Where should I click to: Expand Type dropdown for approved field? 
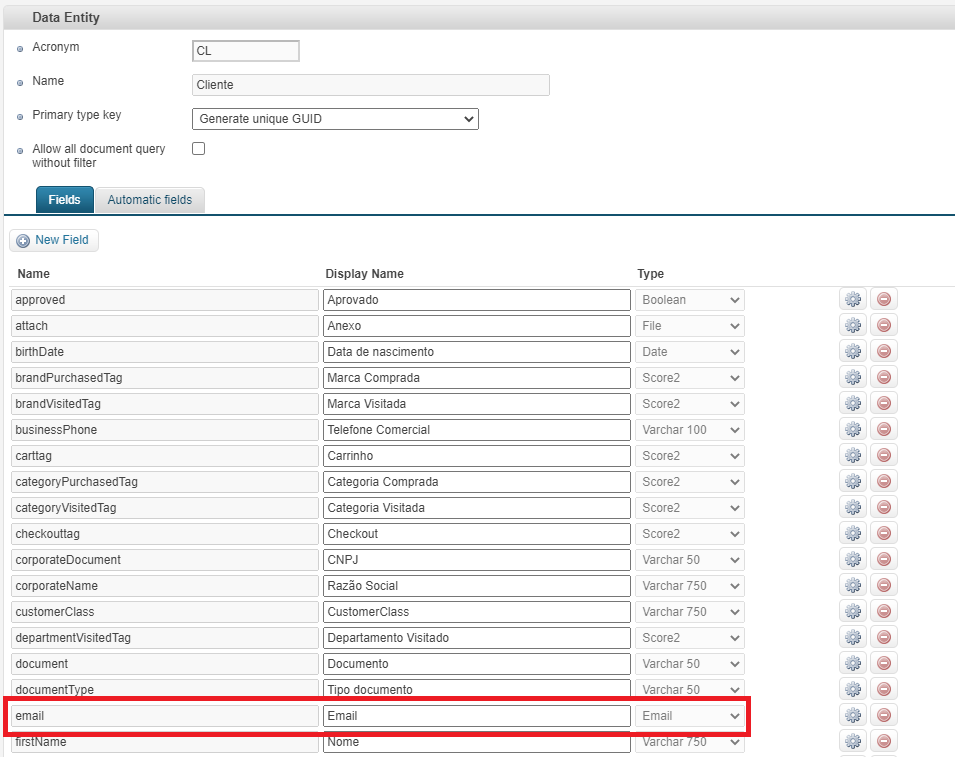689,299
